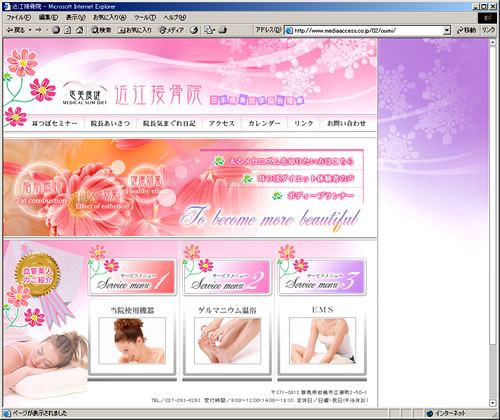Image resolution: width=500 pixels, height=420 pixels.
Task: Click the gold 血管美人のご紹介 medal badge
Action: click(37, 275)
